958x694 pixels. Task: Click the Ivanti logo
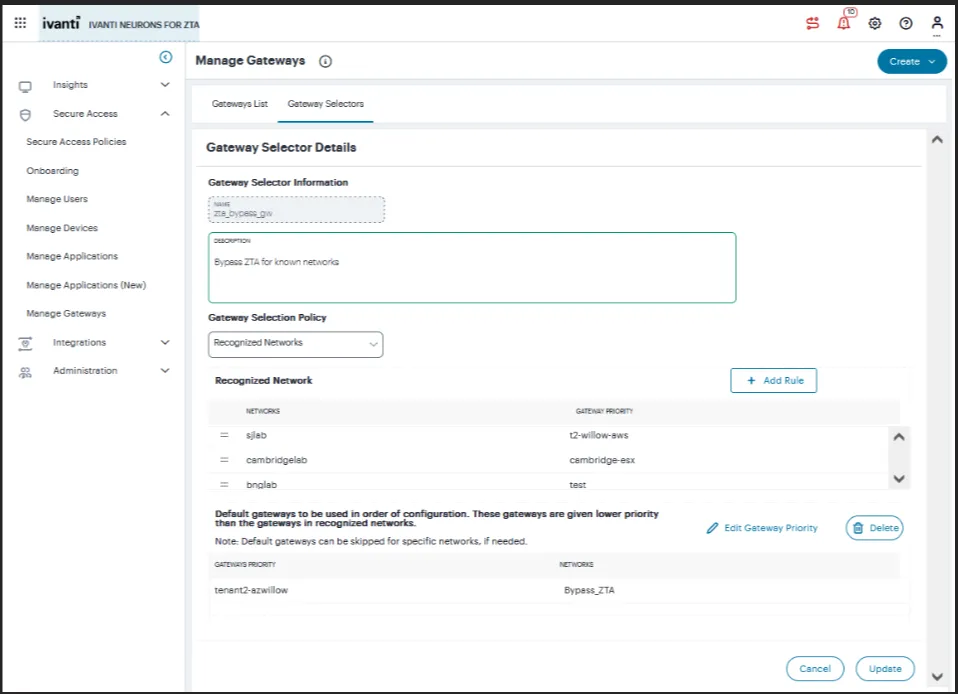click(x=60, y=23)
